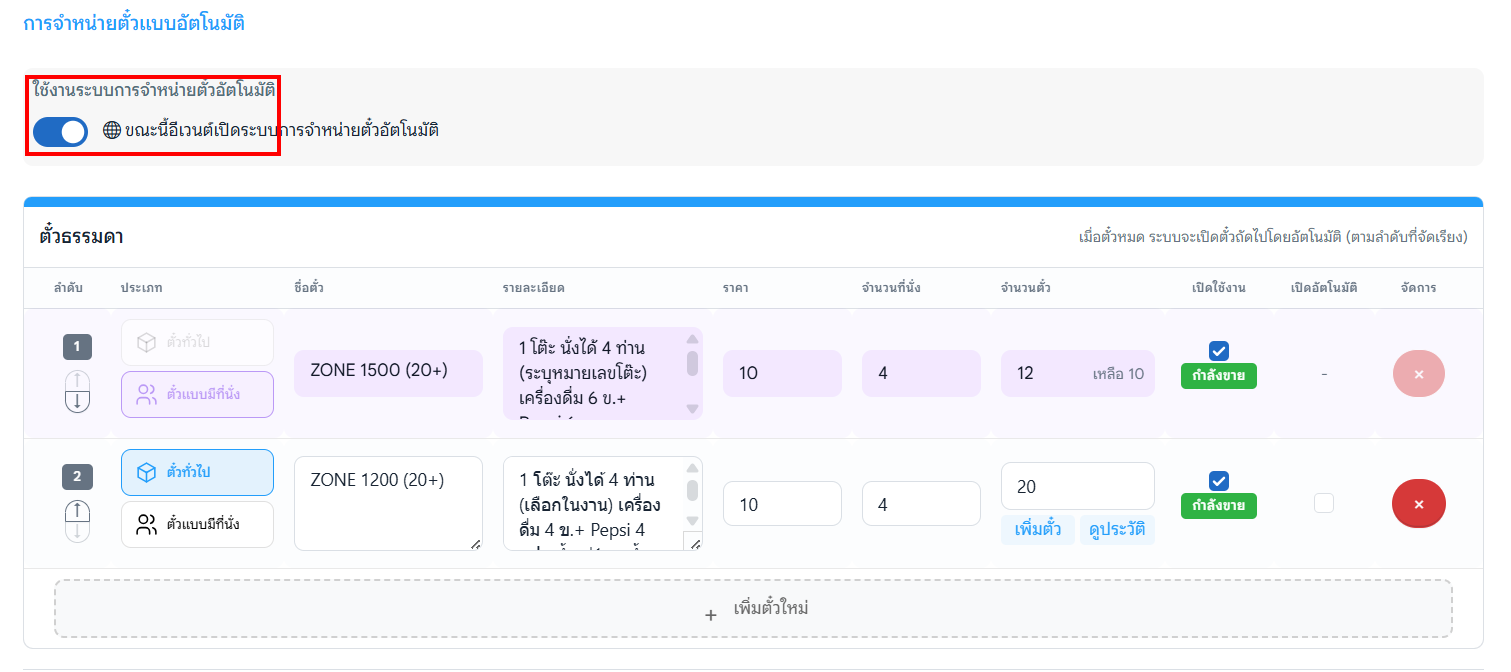The width and height of the screenshot is (1511, 672).
Task: Delete ZONE 1500 ticket with X button
Action: tap(1418, 374)
